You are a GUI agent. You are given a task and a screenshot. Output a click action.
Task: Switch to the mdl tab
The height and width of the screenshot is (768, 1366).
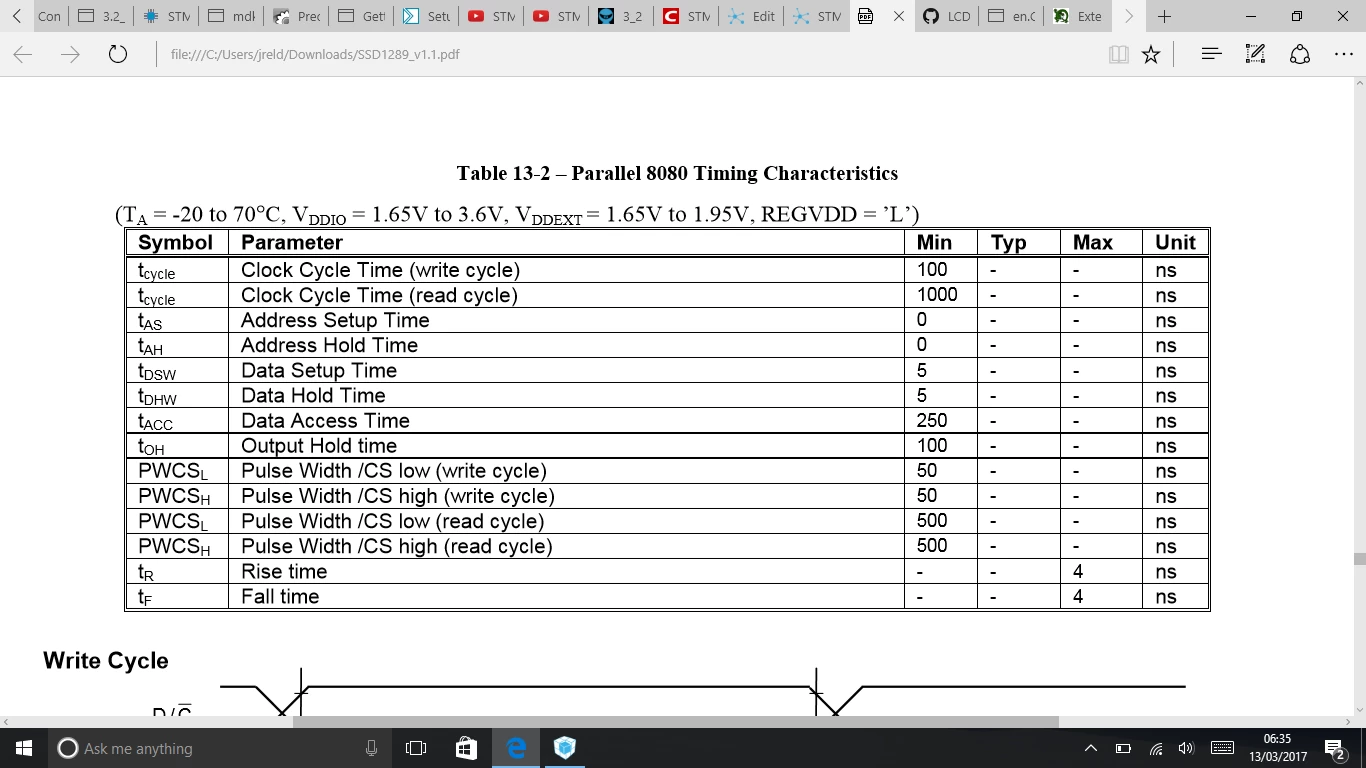pos(232,16)
